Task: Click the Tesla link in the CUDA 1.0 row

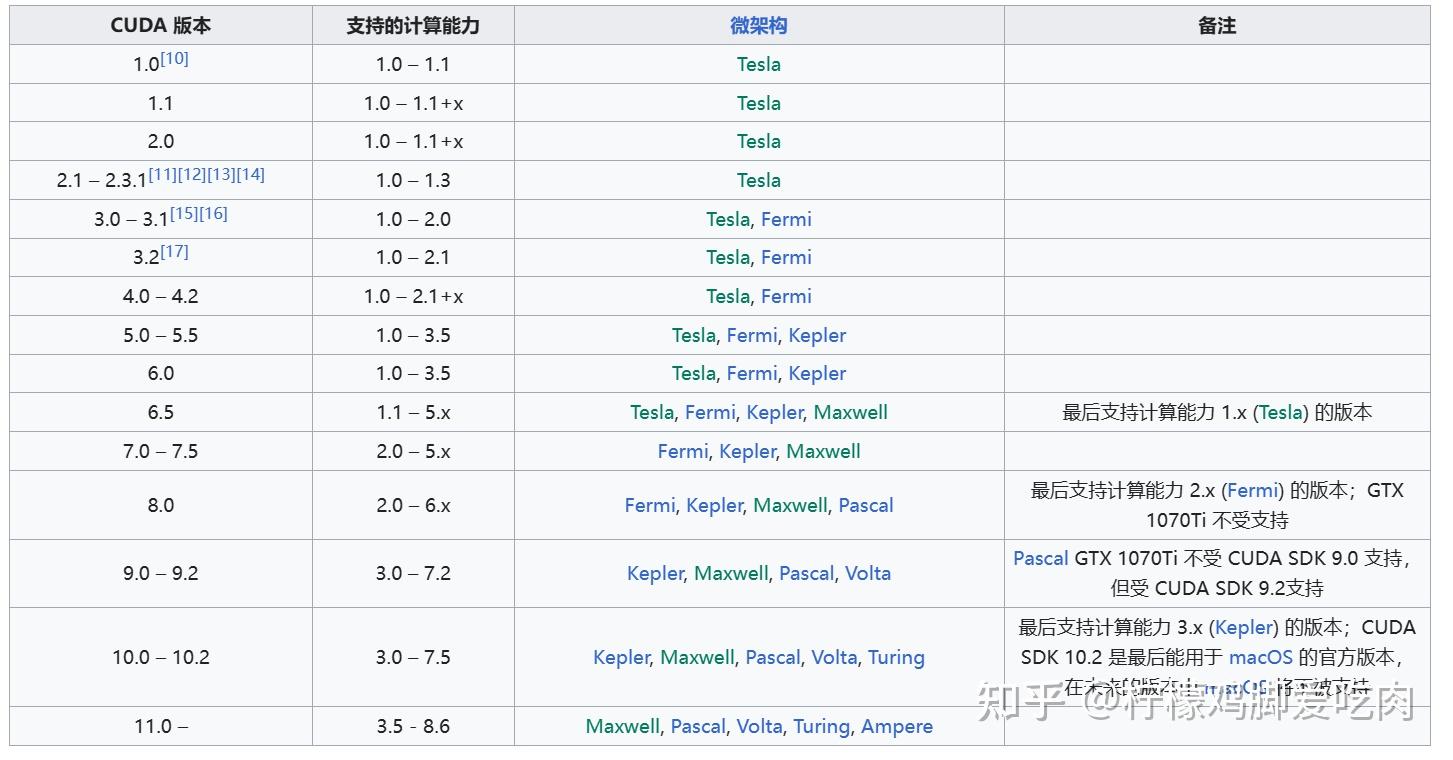Action: (758, 64)
